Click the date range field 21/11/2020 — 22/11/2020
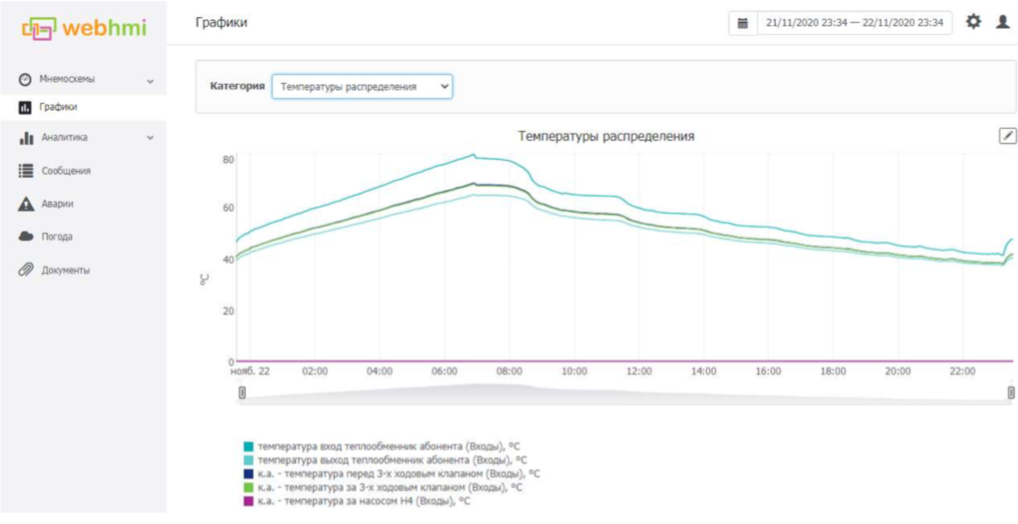Viewport: 1018px width, 524px height. [x=854, y=23]
